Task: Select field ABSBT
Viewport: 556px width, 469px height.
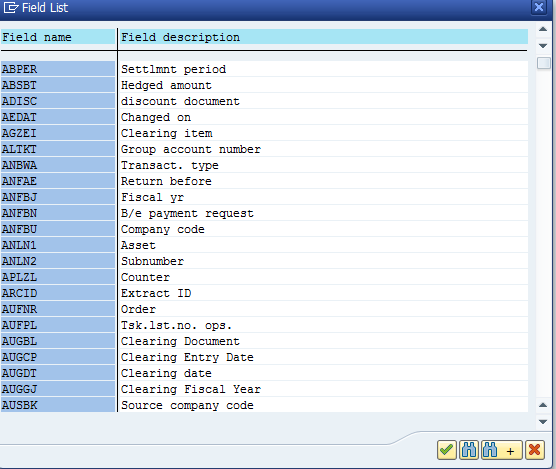Action: coord(58,85)
